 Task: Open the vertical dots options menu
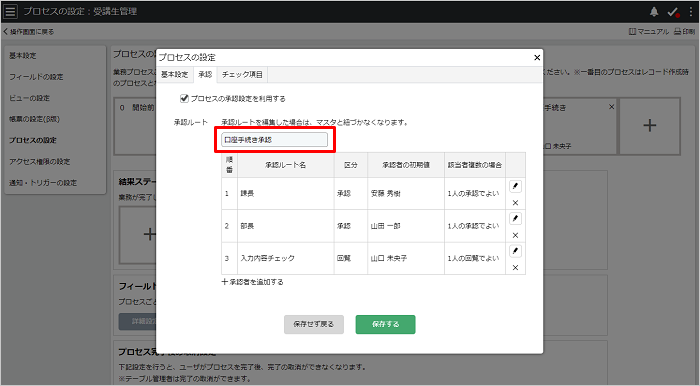pyautogui.click(x=691, y=12)
